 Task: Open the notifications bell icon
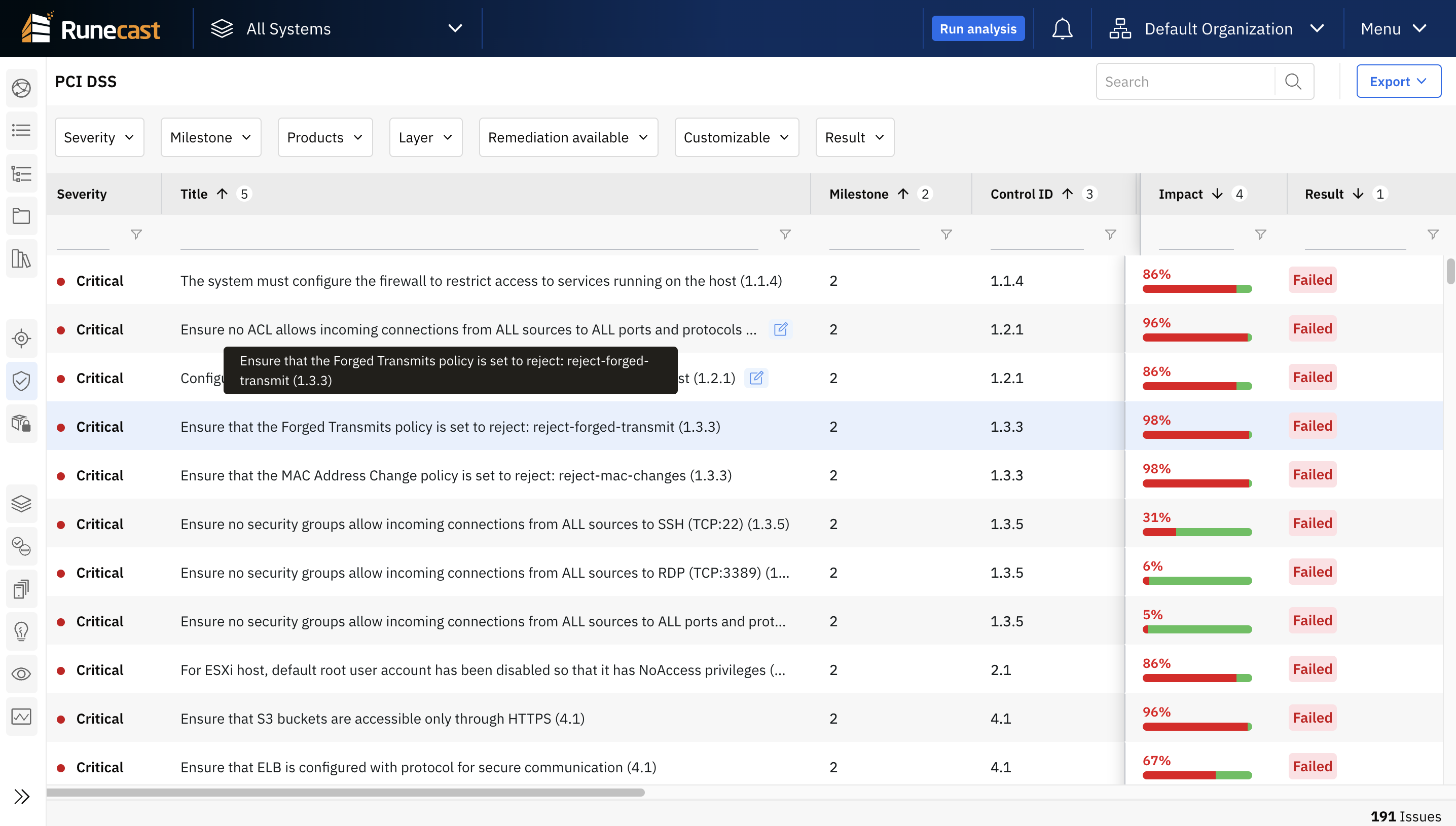coord(1062,28)
